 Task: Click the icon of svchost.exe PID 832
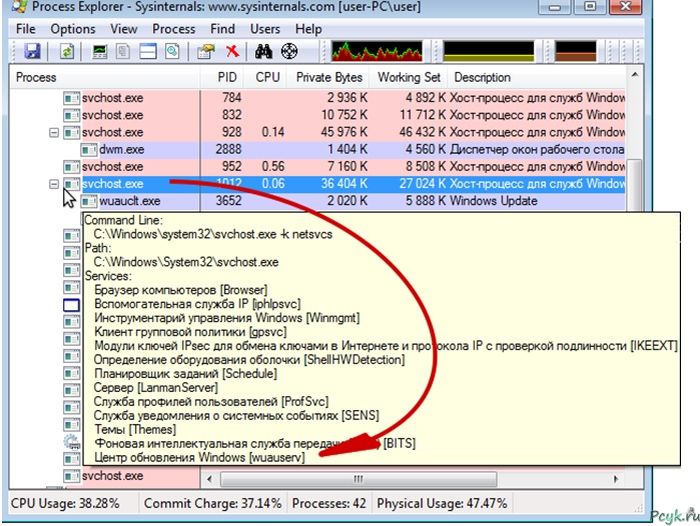tap(71, 115)
